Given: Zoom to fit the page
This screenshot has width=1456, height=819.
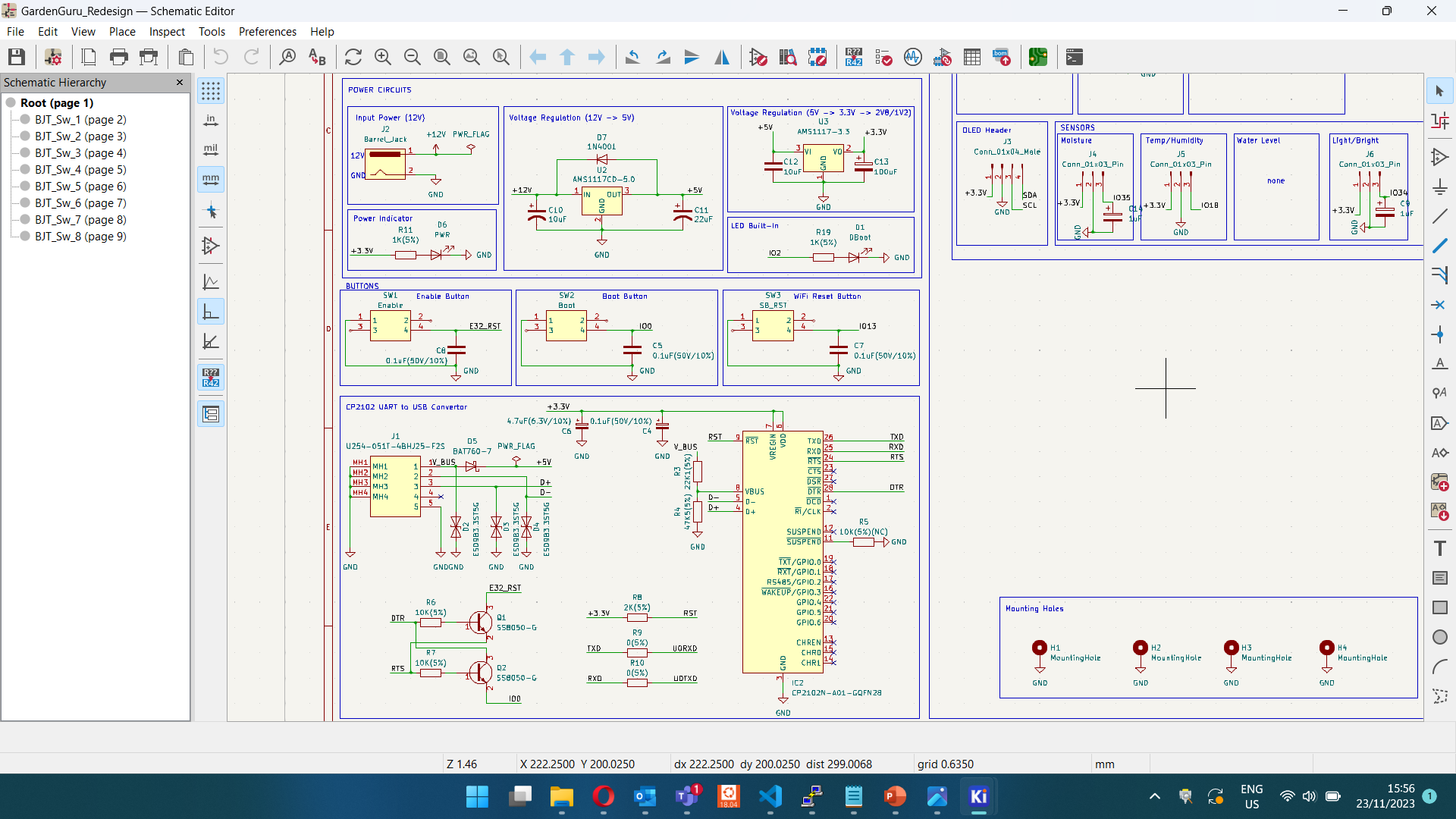Looking at the screenshot, I should [442, 57].
